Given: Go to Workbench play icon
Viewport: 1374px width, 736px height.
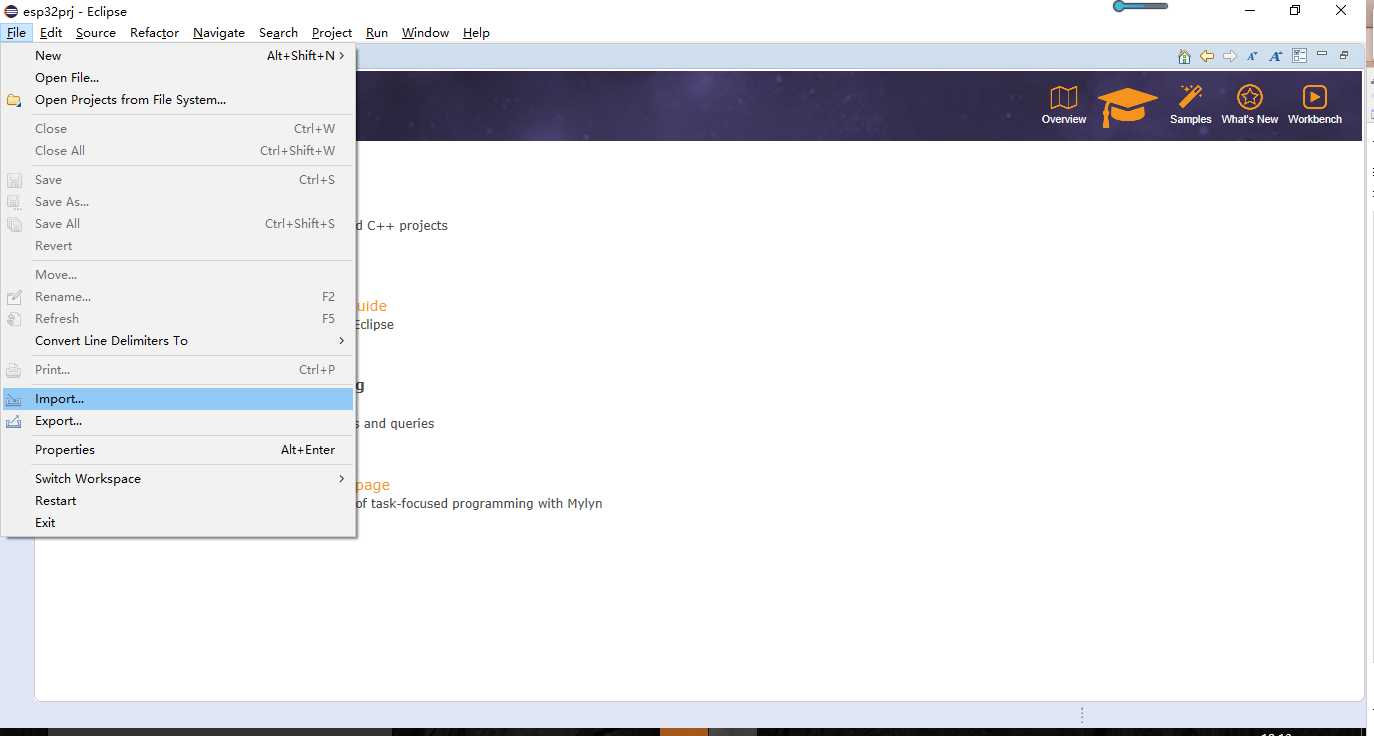Looking at the screenshot, I should (1314, 105).
